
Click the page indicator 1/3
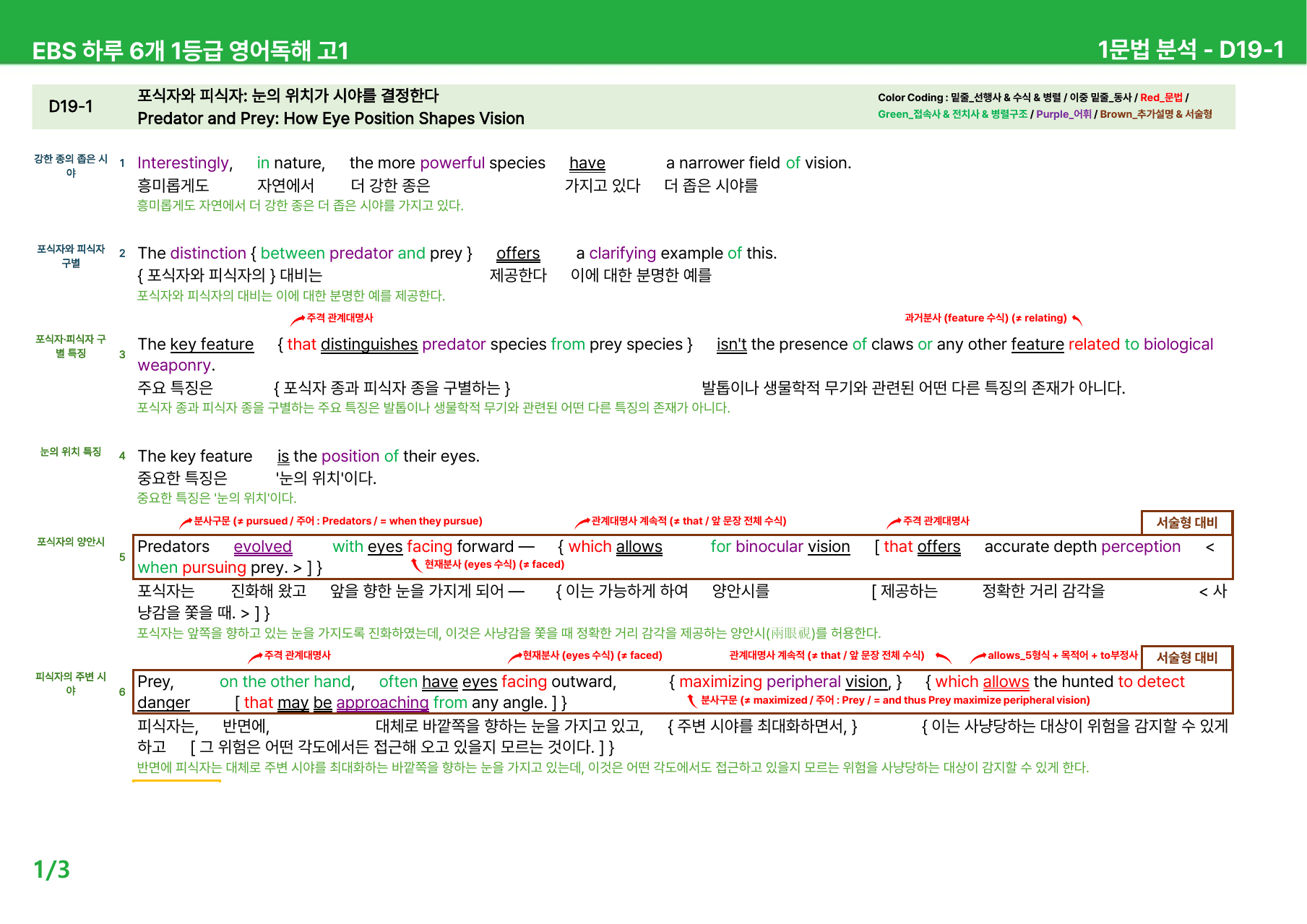(x=52, y=869)
